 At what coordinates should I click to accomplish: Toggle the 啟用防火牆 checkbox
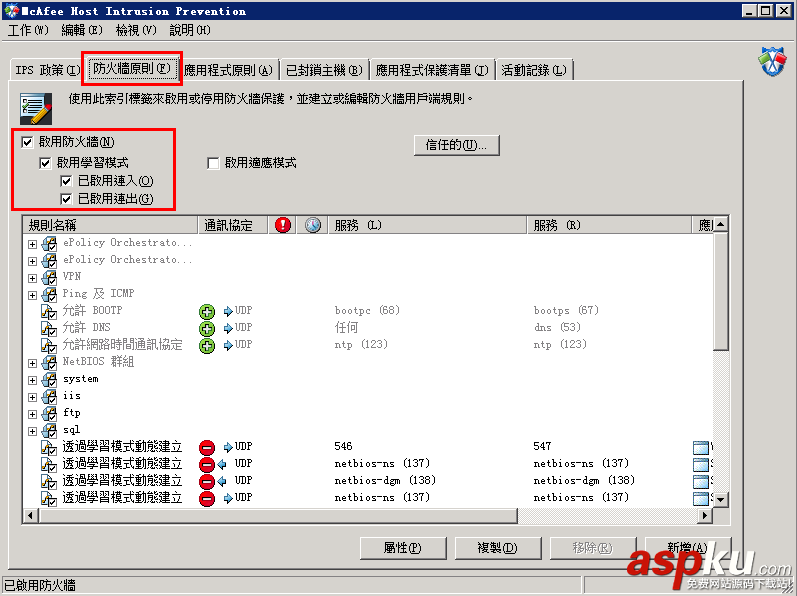pyautogui.click(x=27, y=142)
